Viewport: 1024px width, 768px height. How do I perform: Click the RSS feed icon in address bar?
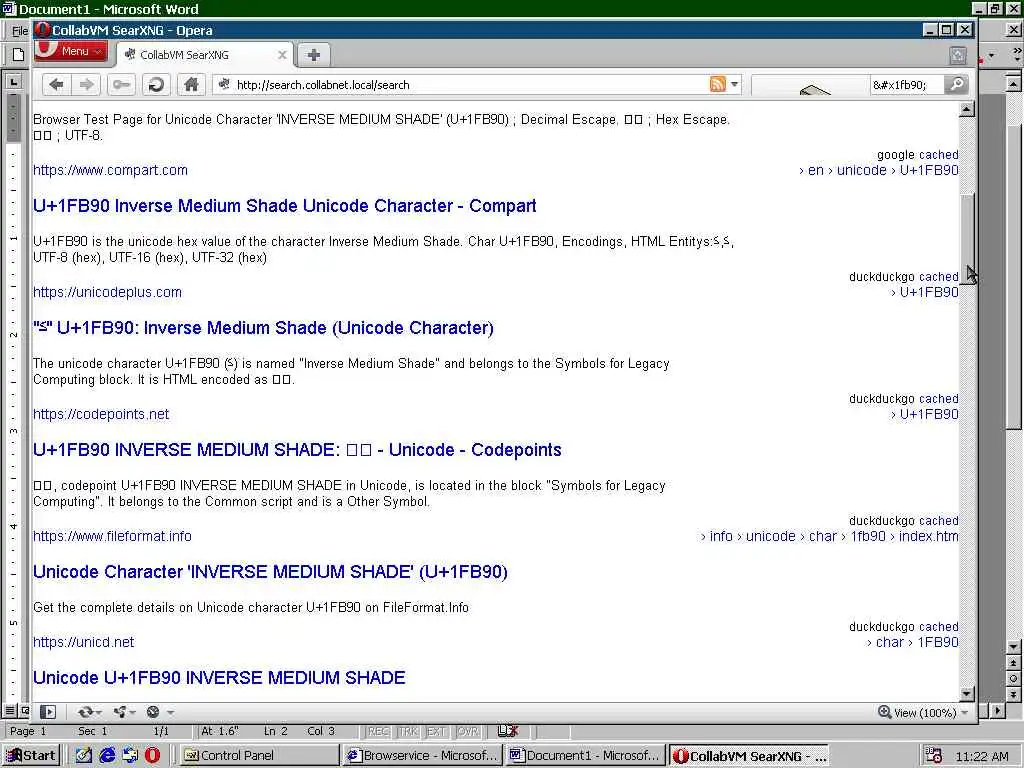click(717, 84)
